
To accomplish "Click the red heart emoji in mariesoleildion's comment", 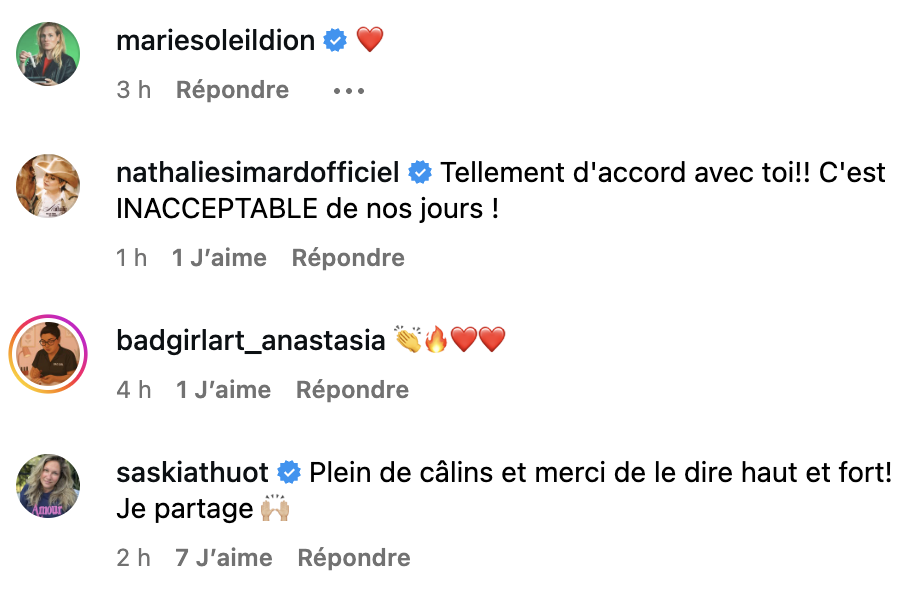I will tap(370, 41).
